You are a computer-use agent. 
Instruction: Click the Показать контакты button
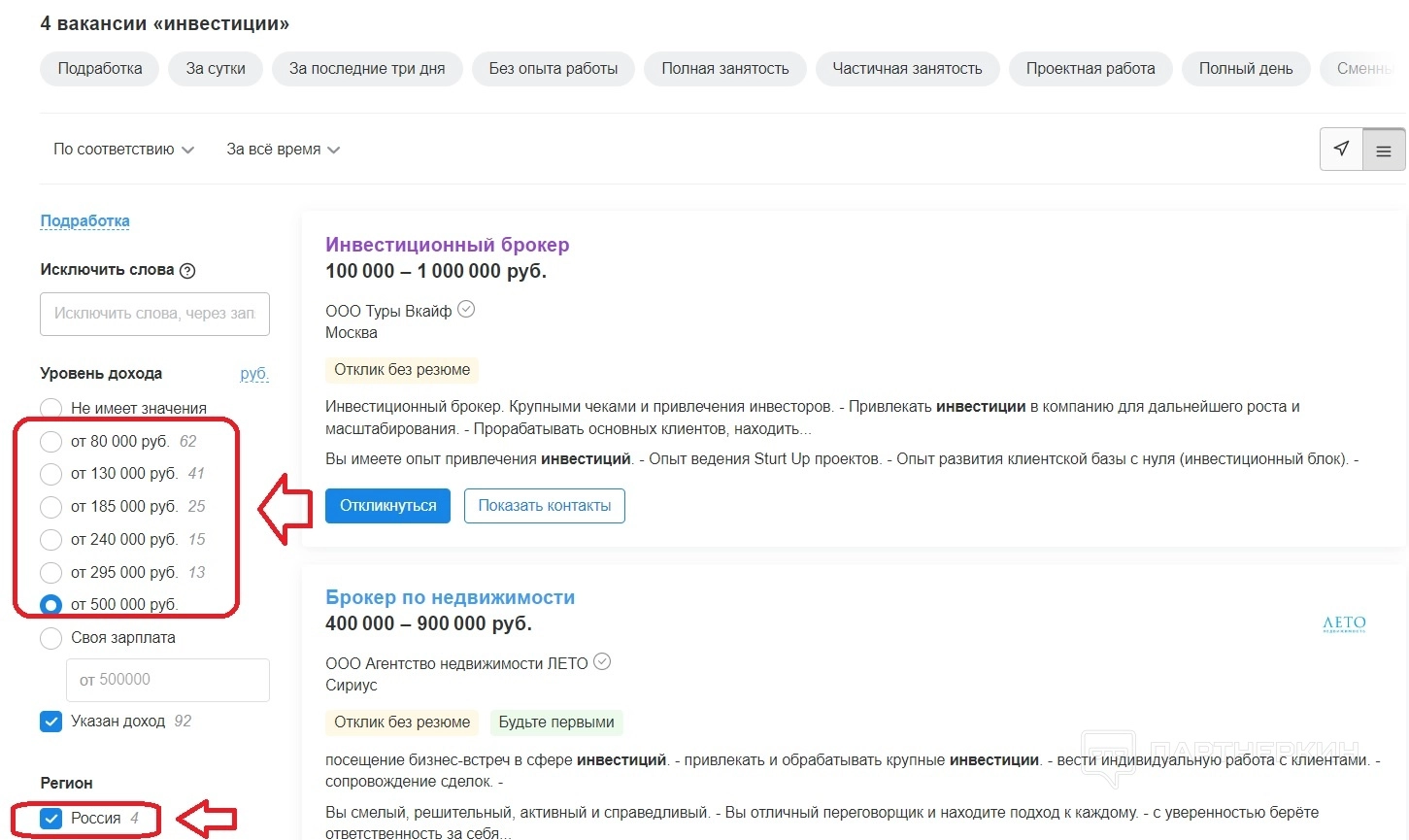544,506
